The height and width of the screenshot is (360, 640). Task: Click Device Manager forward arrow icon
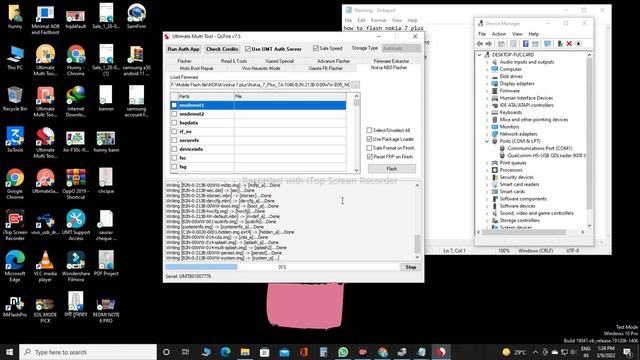489,44
